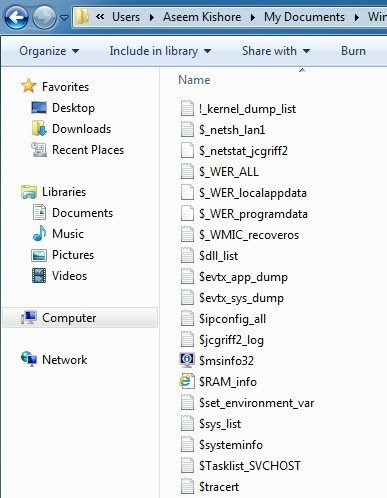The height and width of the screenshot is (498, 387).
Task: Click the $_WER_programdata blank file icon
Action: click(x=187, y=213)
